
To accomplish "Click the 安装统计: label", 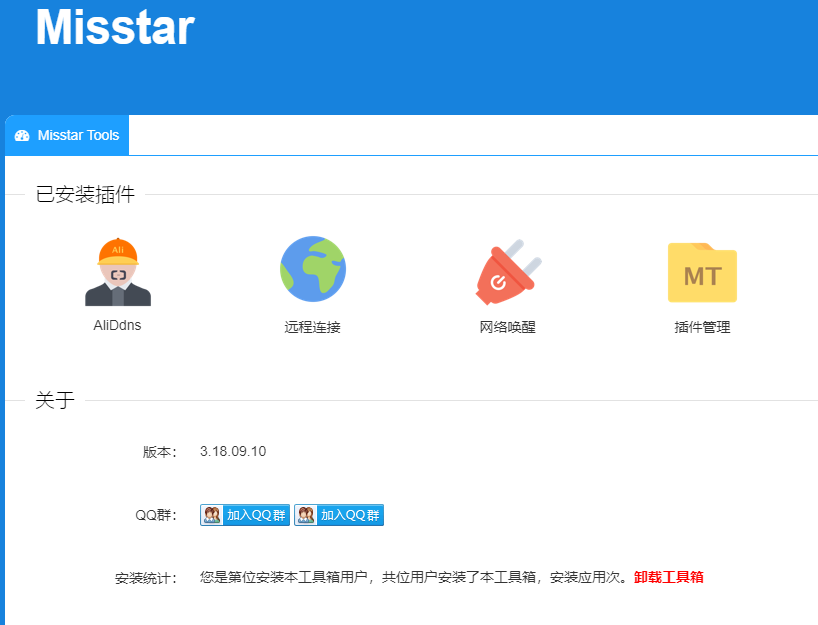I will [x=146, y=578].
